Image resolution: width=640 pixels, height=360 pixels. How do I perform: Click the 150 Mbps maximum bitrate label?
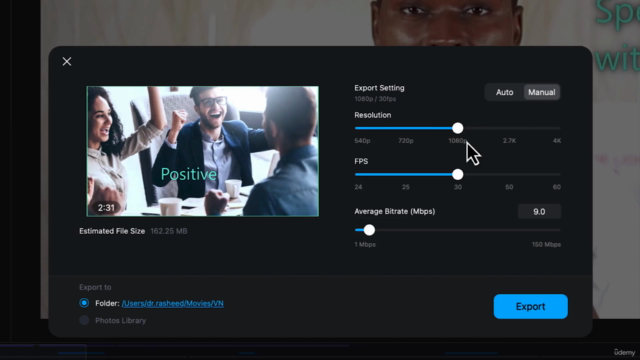click(x=546, y=244)
